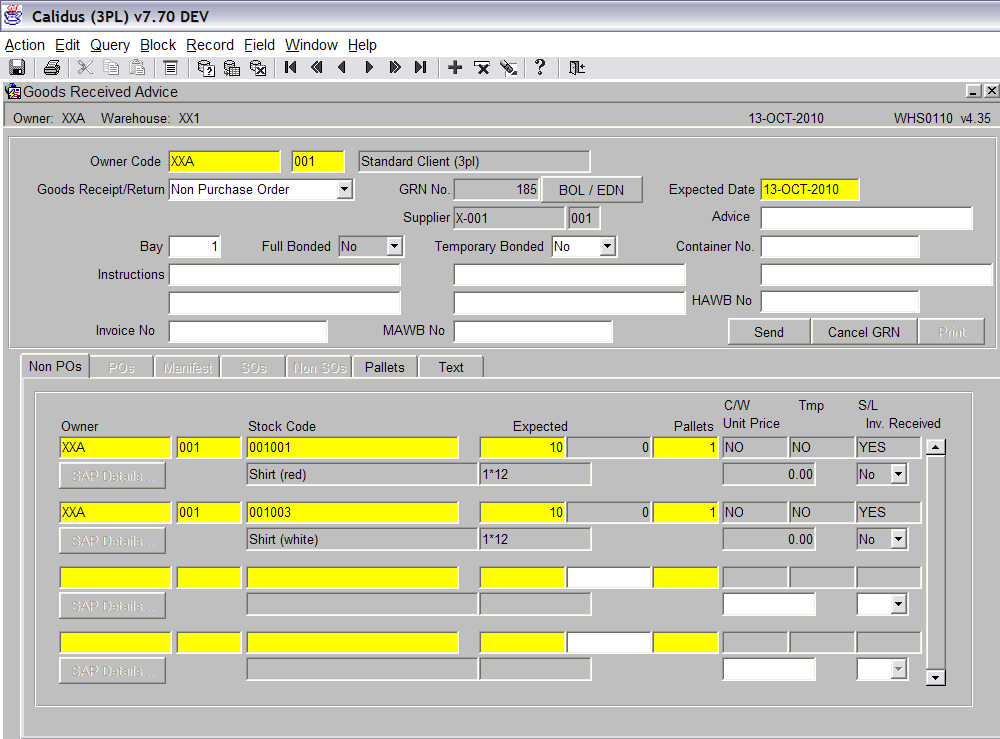Screen dimensions: 1000x739
Task: Click the Paste clipboard icon
Action: (137, 68)
